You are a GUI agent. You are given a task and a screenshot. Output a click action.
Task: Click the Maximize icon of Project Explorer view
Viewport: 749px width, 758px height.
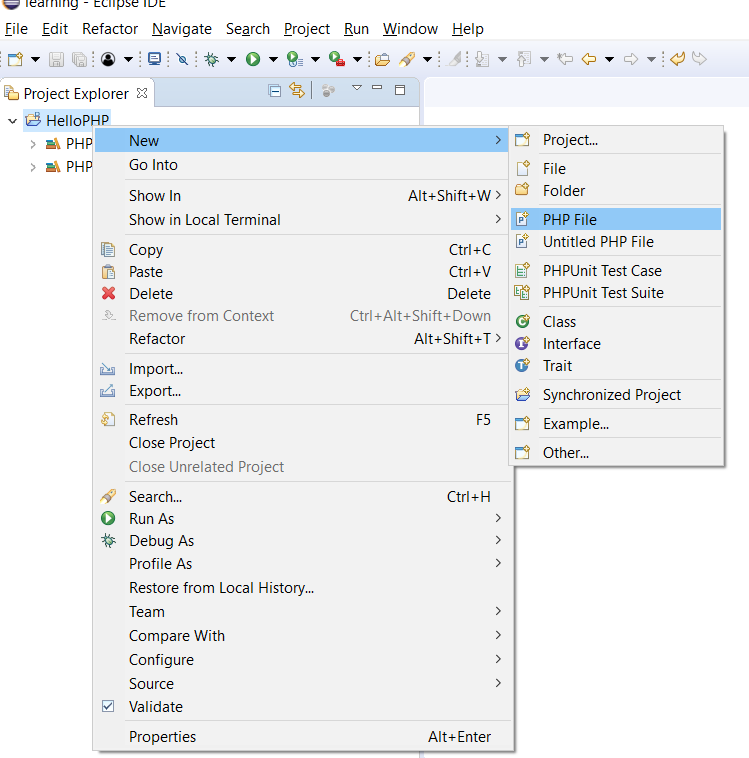pyautogui.click(x=400, y=90)
